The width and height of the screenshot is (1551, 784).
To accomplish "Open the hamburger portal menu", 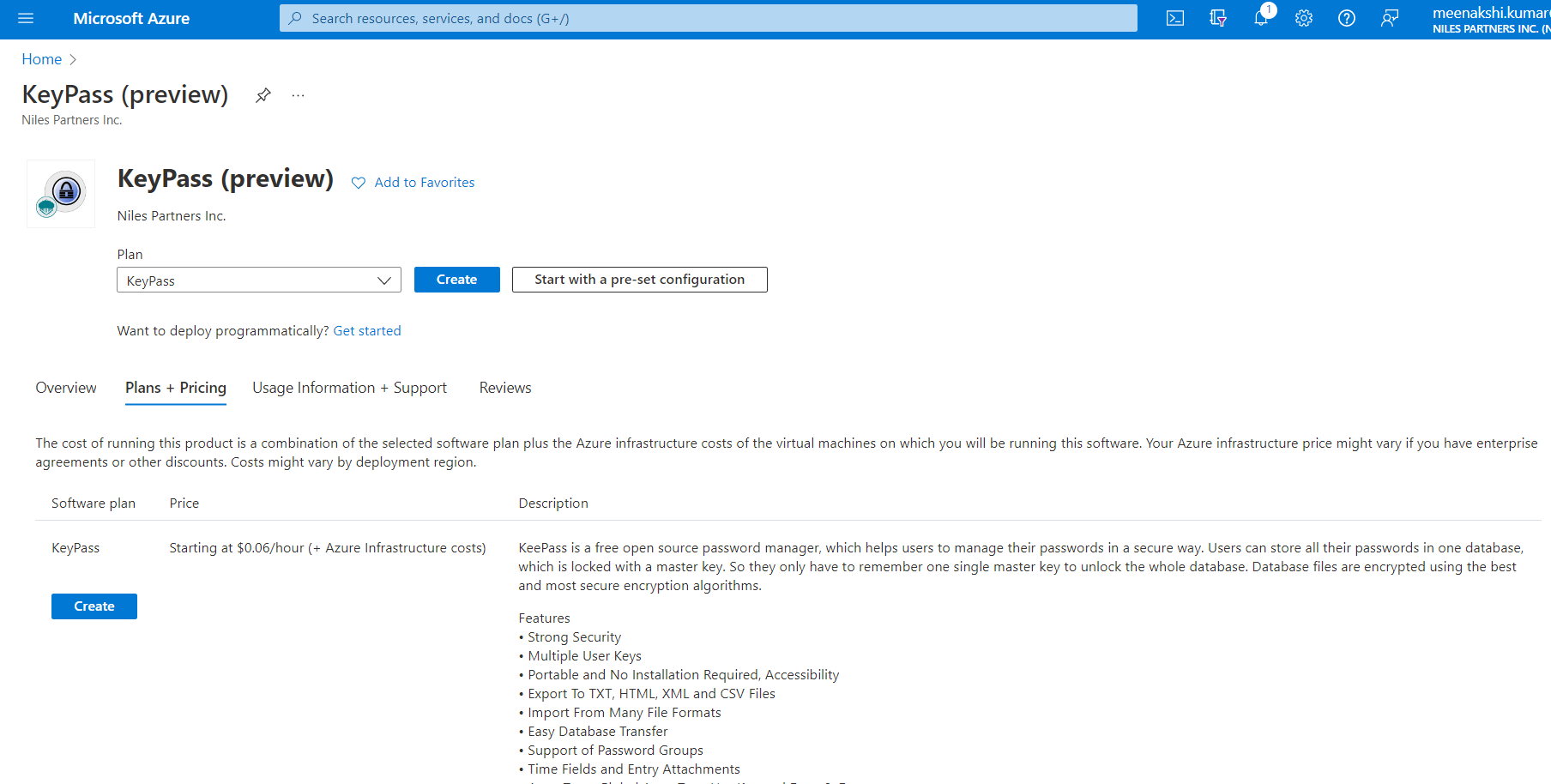I will [x=26, y=18].
